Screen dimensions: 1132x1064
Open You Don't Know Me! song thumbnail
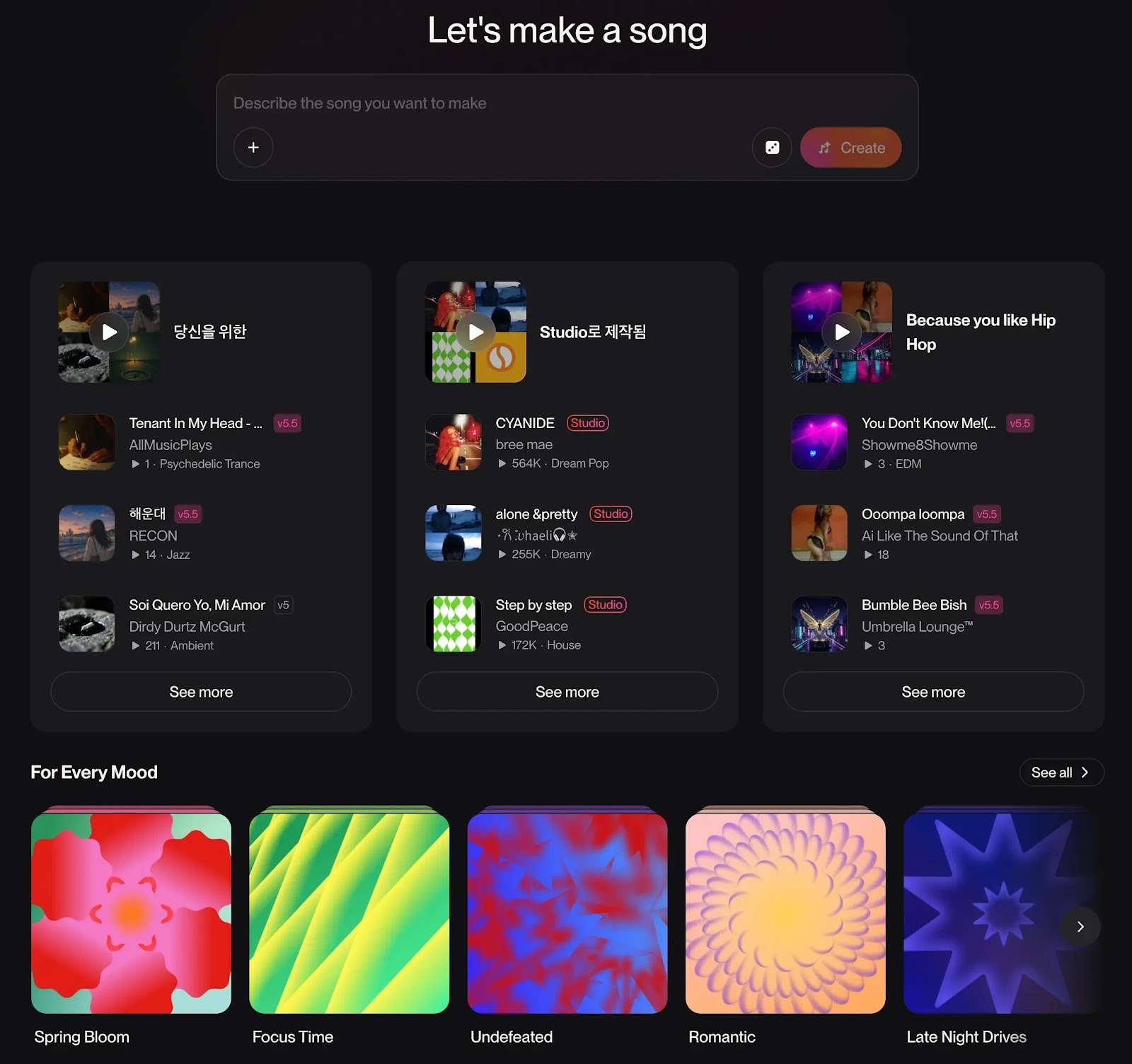coord(819,442)
